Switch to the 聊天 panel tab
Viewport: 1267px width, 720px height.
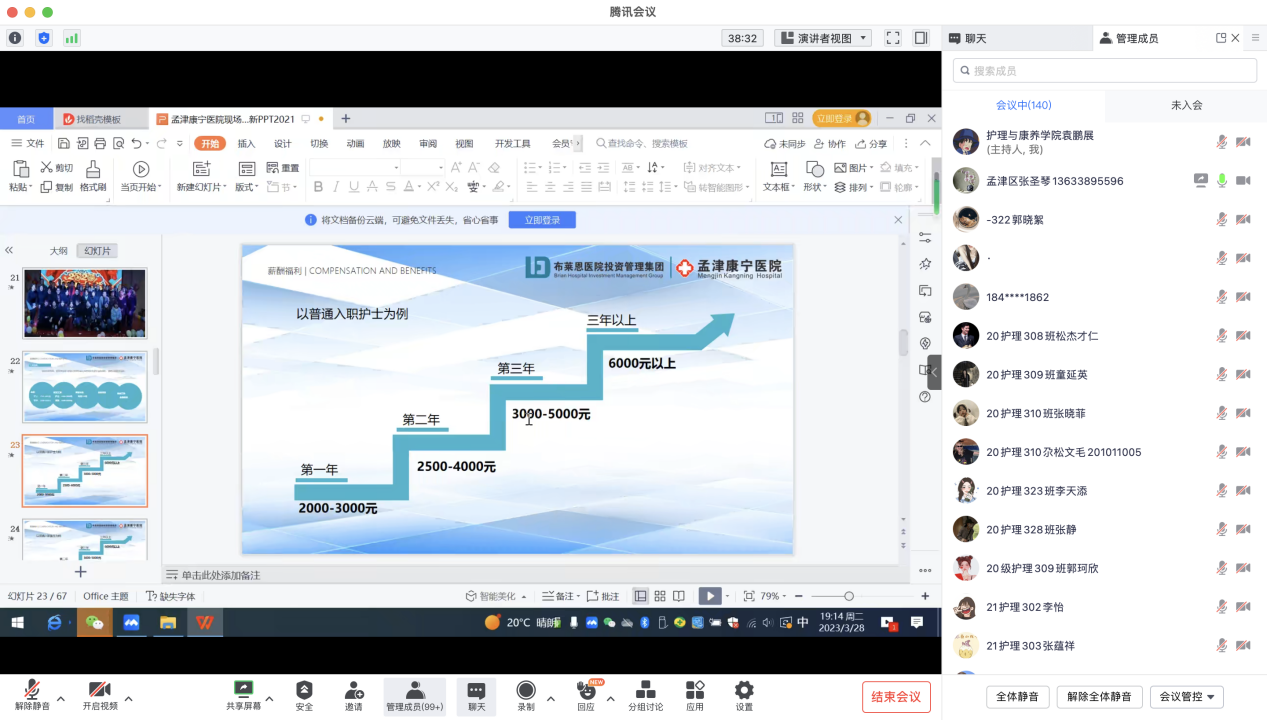(1016, 38)
